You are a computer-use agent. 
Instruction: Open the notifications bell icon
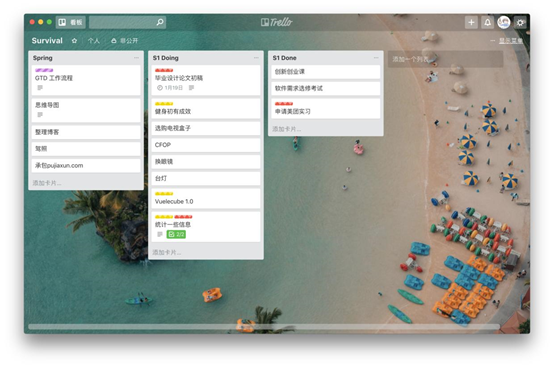487,22
